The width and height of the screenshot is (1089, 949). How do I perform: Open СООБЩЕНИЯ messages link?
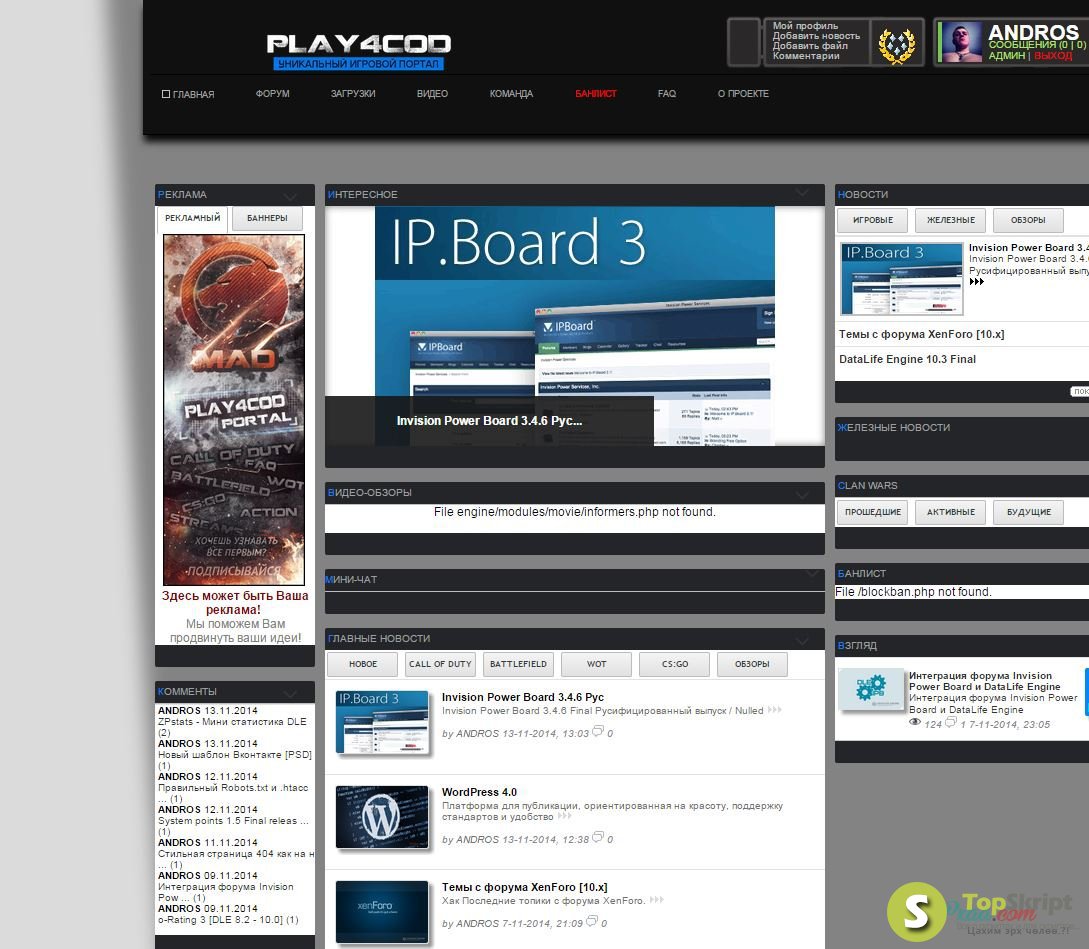click(1037, 44)
